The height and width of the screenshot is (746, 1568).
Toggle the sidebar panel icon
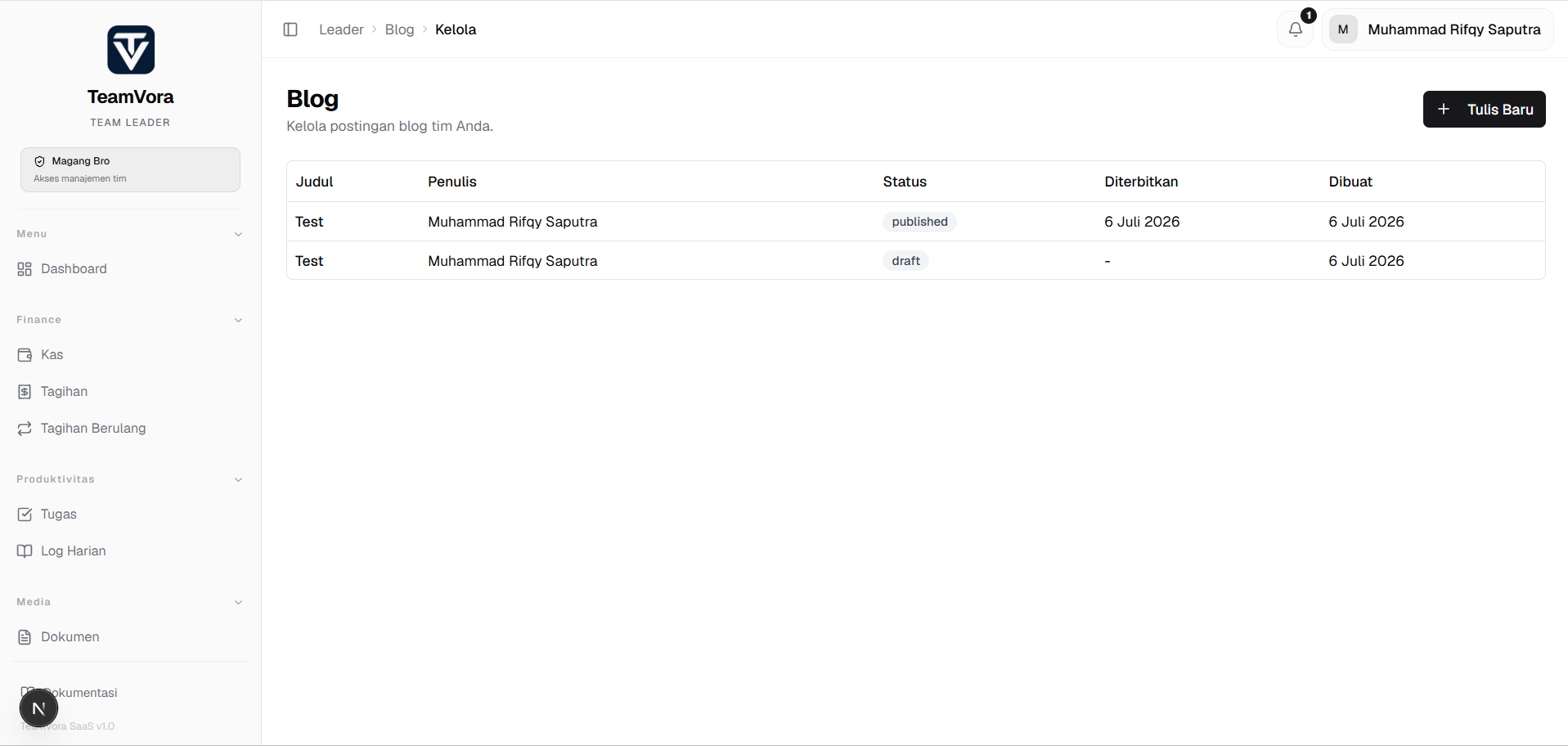290,29
